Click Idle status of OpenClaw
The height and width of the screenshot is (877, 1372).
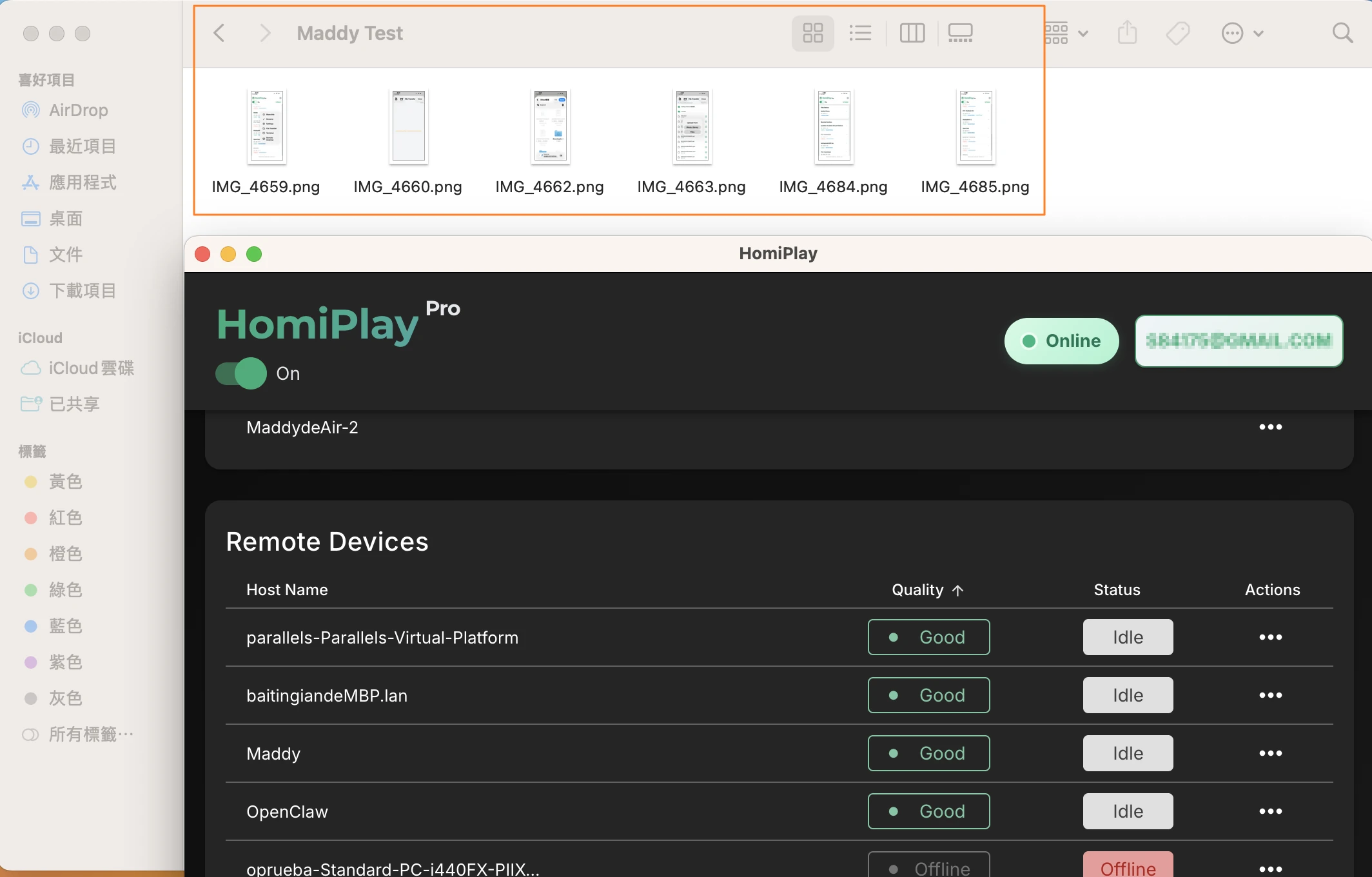click(1128, 811)
